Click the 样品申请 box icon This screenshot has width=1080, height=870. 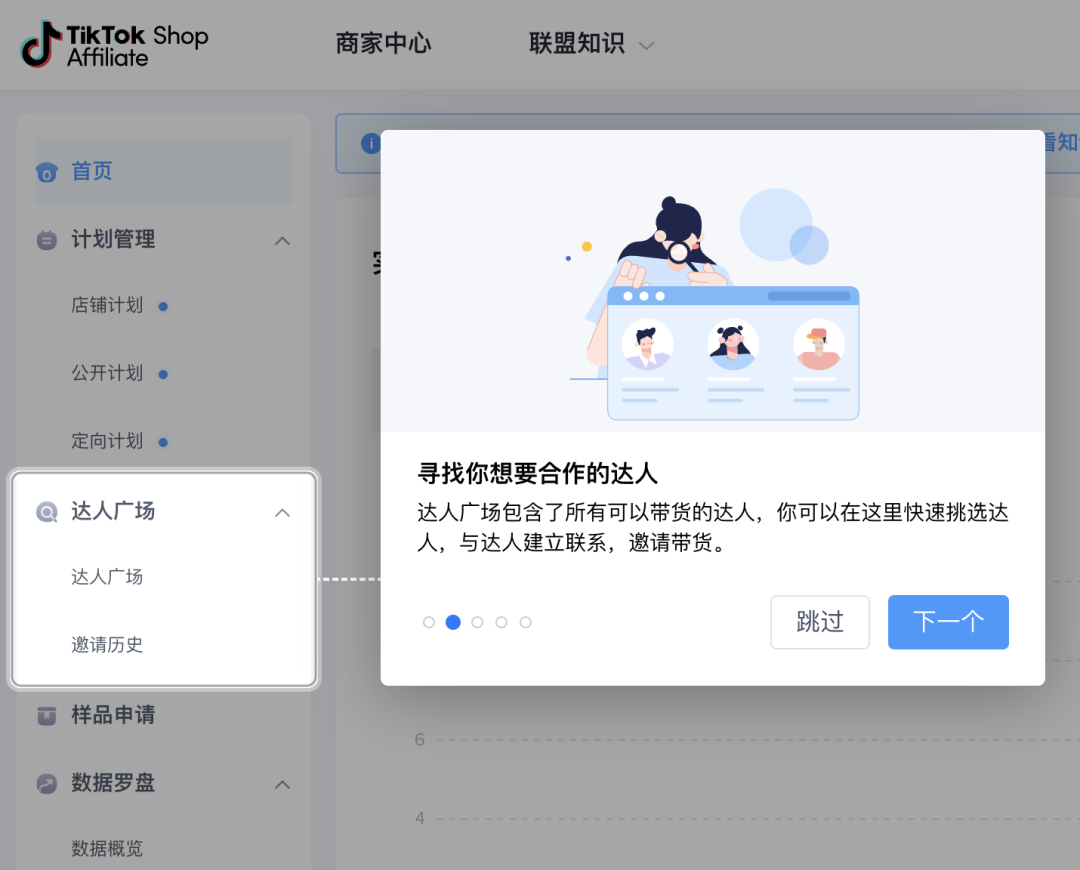point(47,715)
